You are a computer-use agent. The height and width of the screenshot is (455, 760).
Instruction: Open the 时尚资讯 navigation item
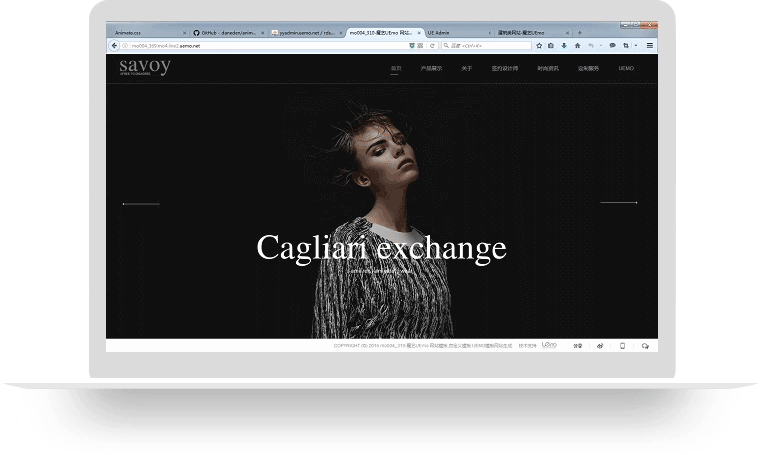click(x=548, y=68)
